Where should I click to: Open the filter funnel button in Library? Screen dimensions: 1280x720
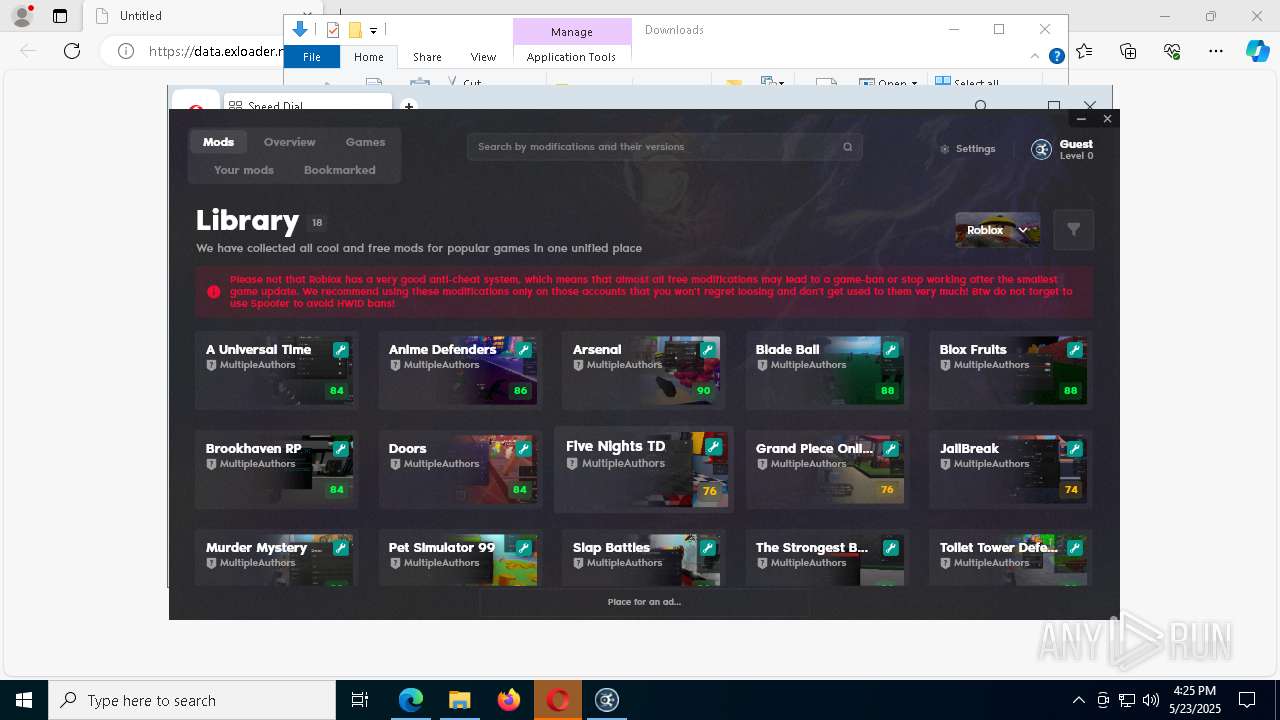[1073, 230]
